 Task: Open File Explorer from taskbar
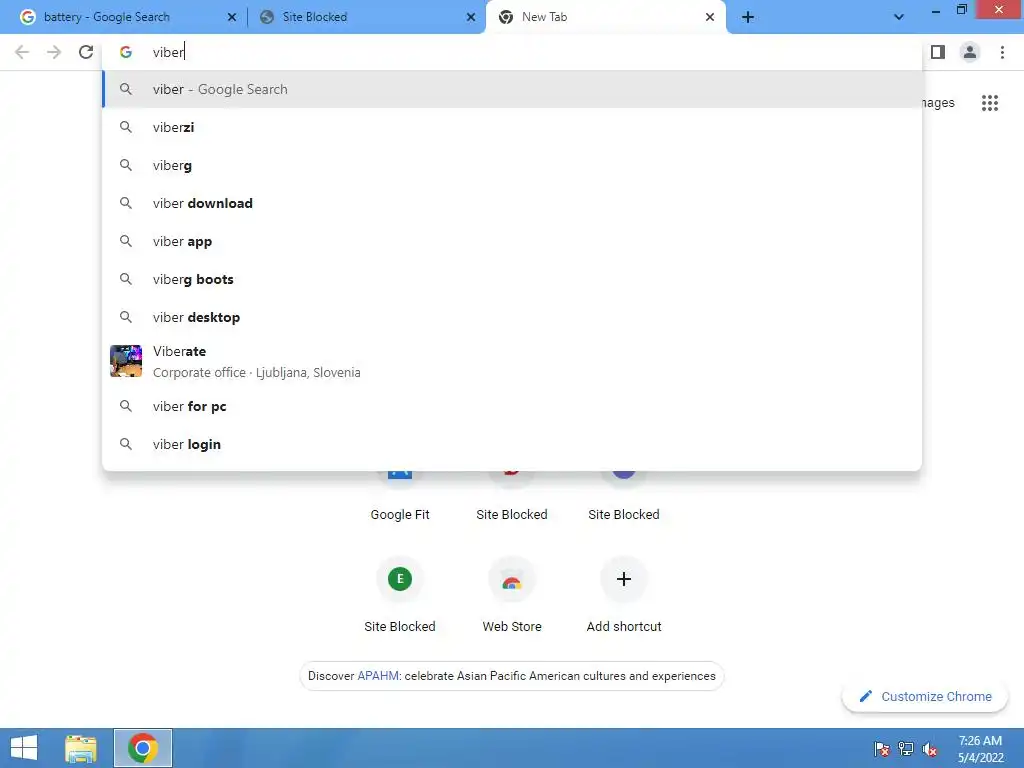(x=81, y=748)
